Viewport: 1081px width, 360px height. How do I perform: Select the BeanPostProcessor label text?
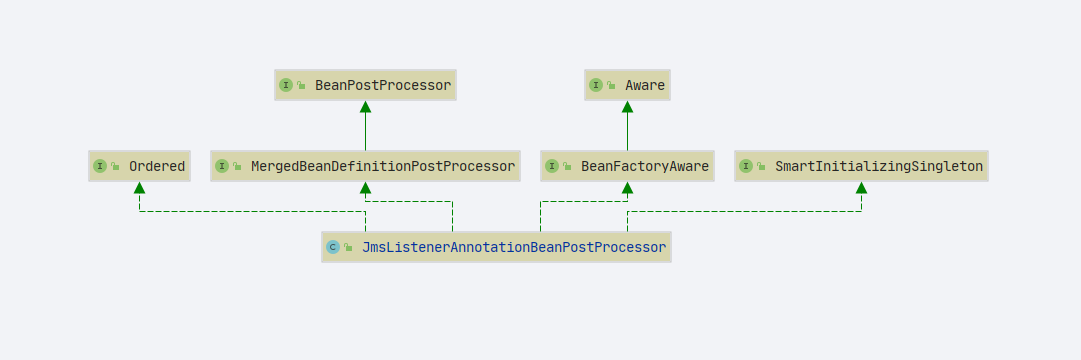coord(383,86)
